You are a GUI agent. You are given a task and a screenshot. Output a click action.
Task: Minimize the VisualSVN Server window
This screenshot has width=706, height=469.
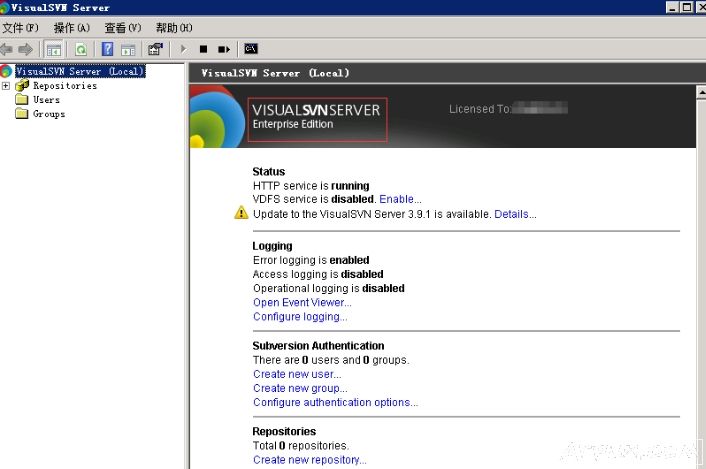(x=673, y=7)
